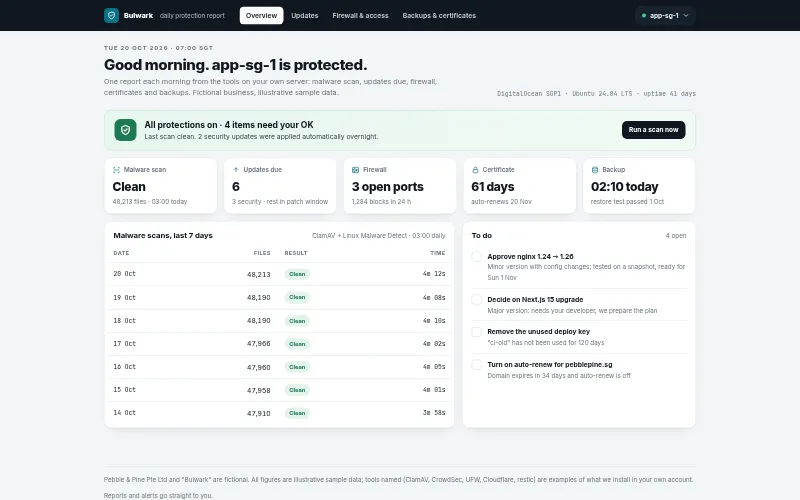
Task: Click the uptime 41 days server info text
Action: coord(668,94)
